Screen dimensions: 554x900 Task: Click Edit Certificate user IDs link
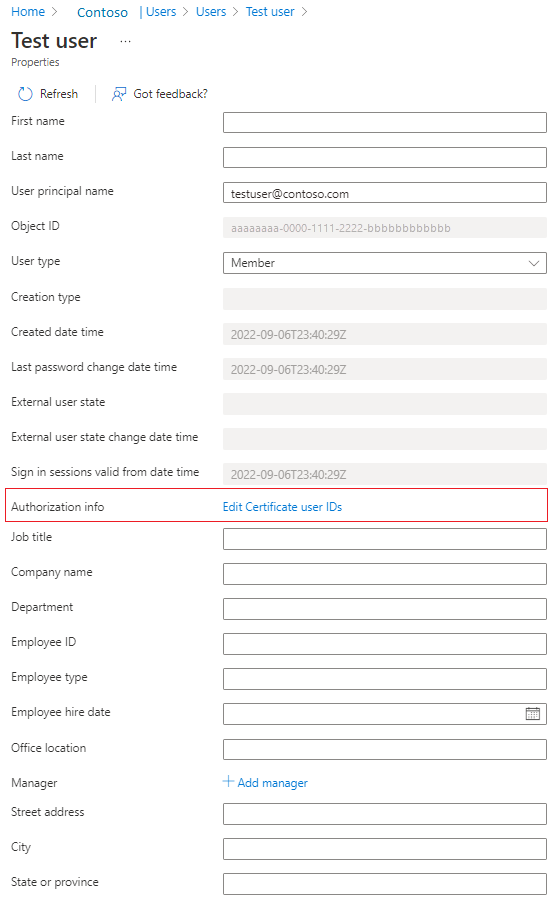pos(282,507)
